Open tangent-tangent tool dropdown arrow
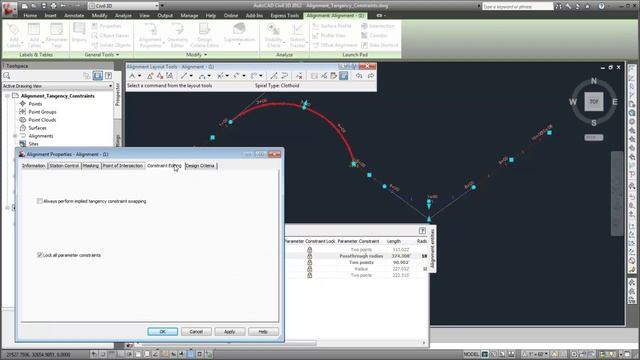 coord(139,76)
